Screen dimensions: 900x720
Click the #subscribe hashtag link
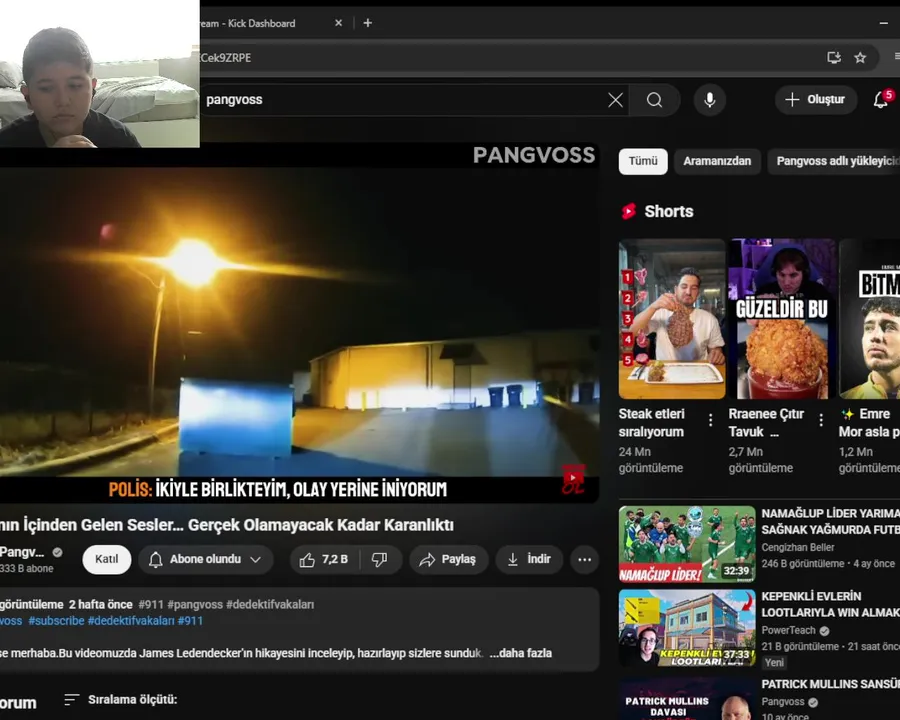[x=56, y=621]
